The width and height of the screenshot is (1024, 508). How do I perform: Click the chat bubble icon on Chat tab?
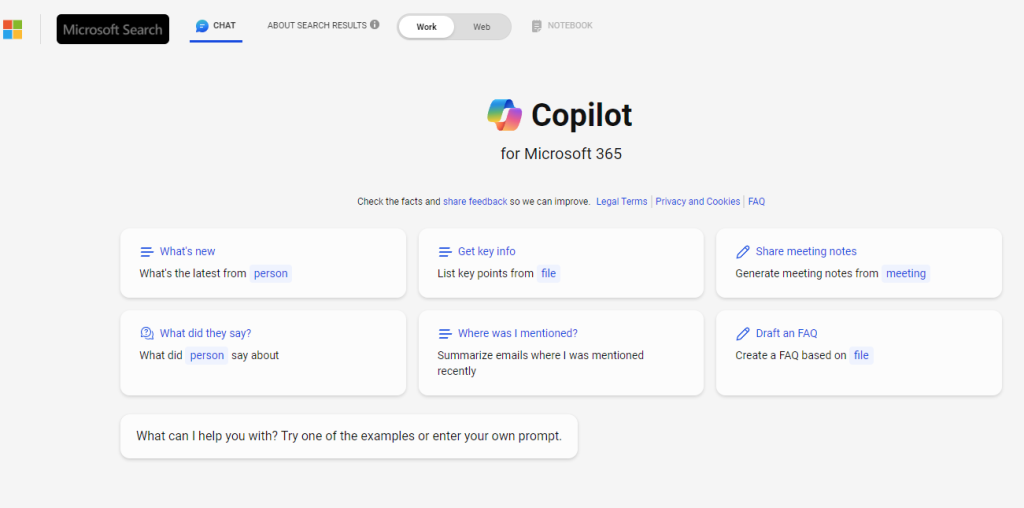(x=202, y=26)
